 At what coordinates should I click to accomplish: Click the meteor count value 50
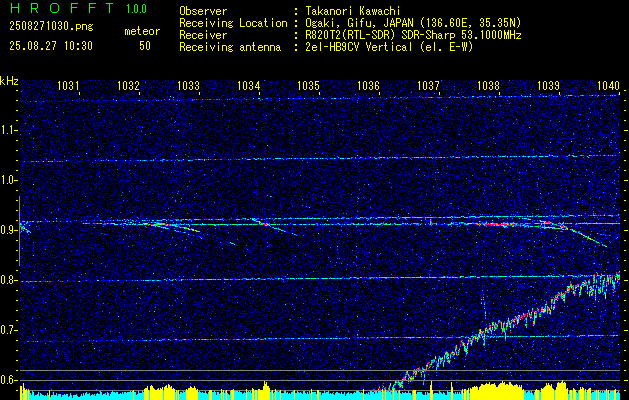click(145, 46)
